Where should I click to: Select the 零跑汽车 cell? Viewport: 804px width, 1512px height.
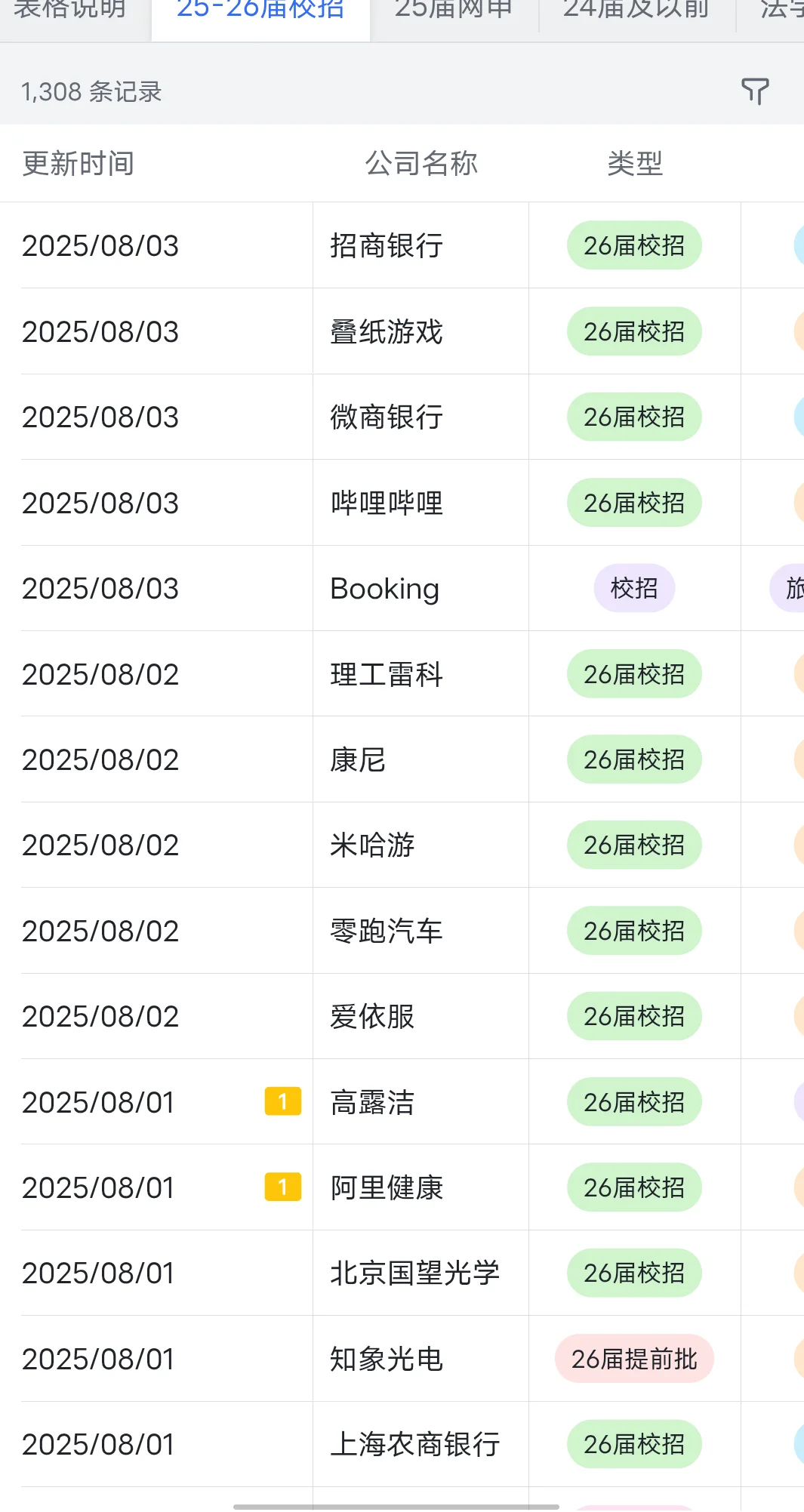click(420, 931)
